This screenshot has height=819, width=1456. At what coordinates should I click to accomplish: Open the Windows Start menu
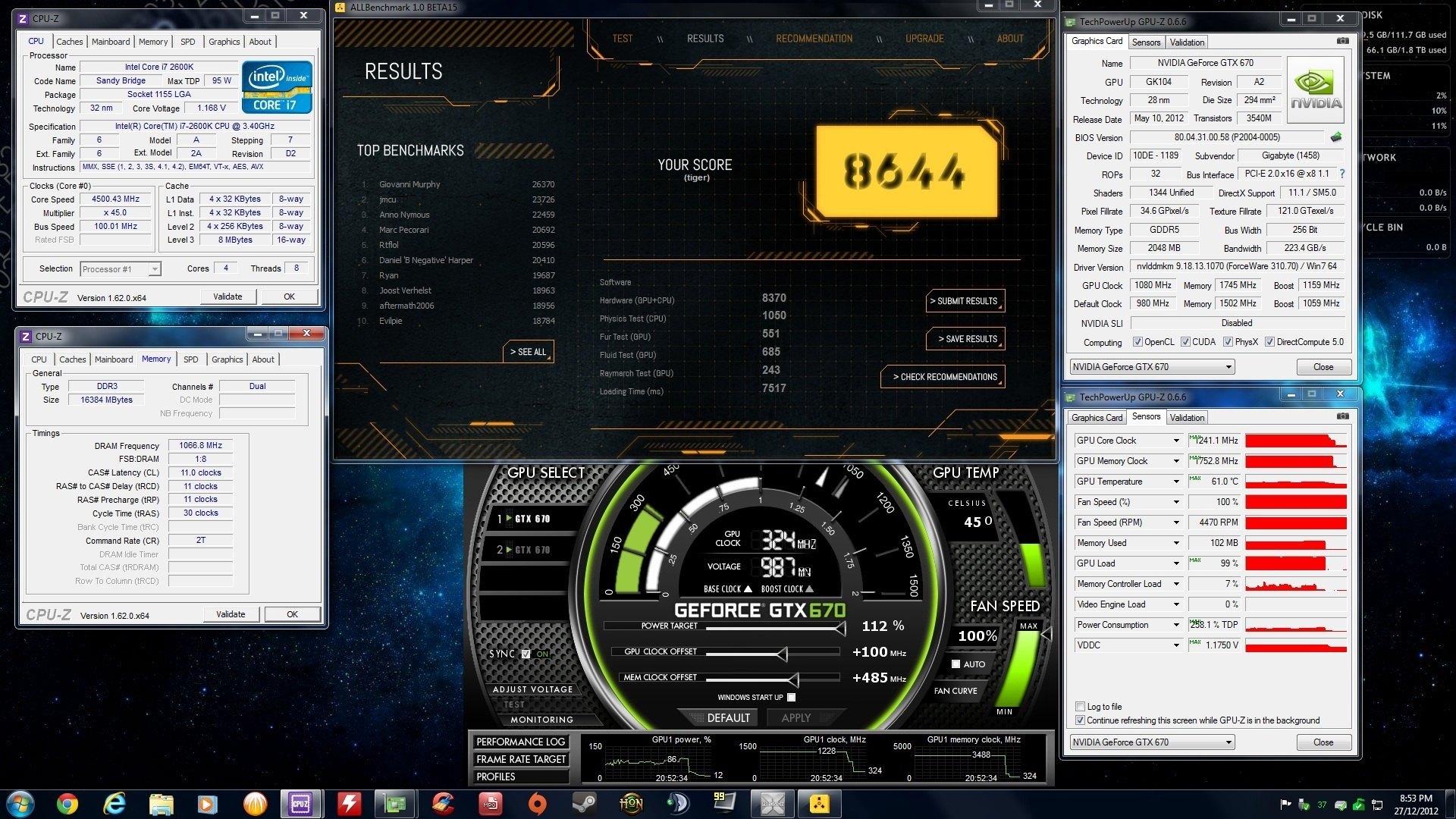(20, 804)
